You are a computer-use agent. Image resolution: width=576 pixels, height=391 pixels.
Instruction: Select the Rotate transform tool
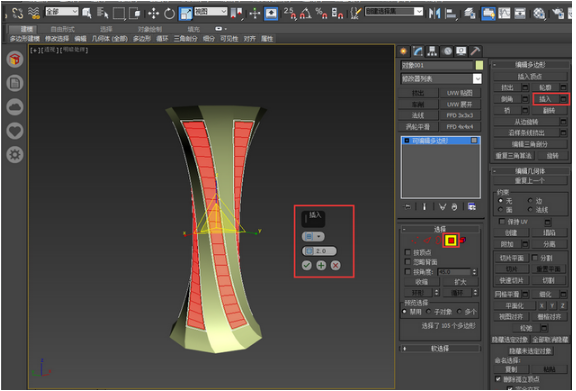pyautogui.click(x=169, y=14)
